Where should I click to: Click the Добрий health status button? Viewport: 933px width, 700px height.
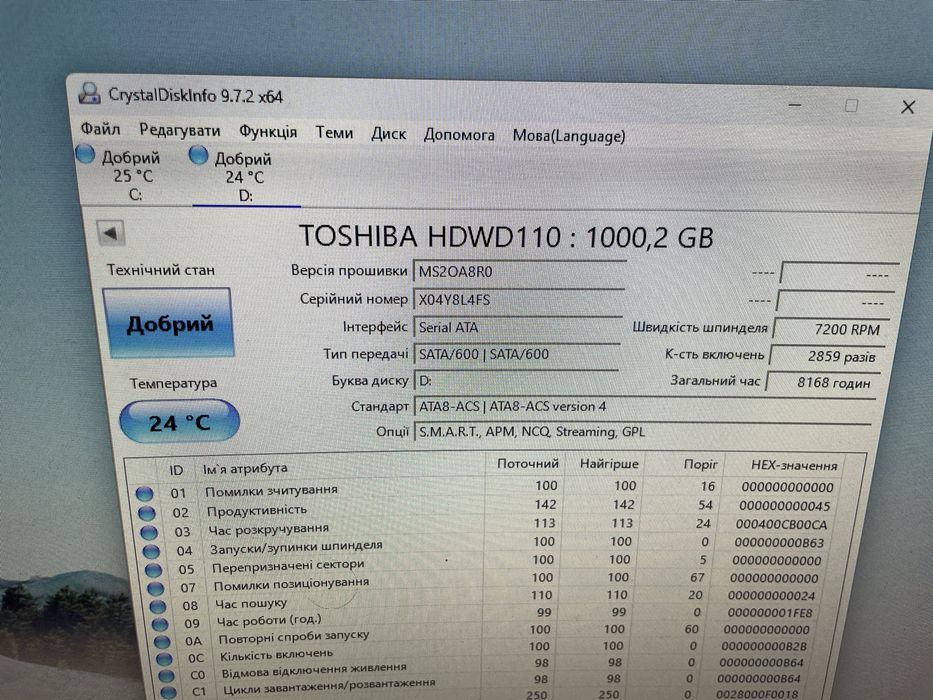(x=169, y=323)
